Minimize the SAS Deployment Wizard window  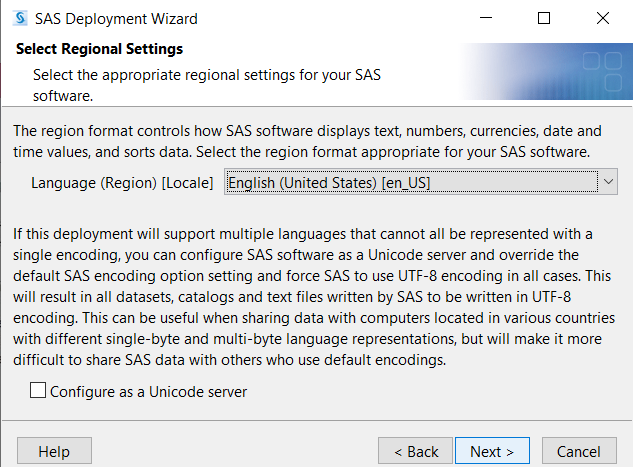point(486,18)
